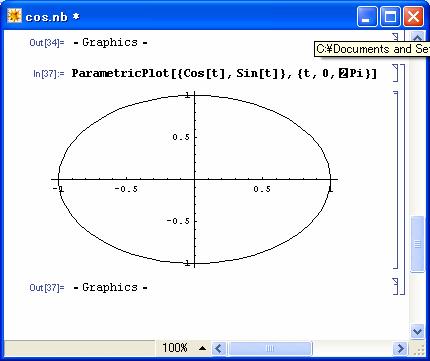430x361 pixels.
Task: Click the vertical scrollbar down arrow
Action: (x=417, y=331)
